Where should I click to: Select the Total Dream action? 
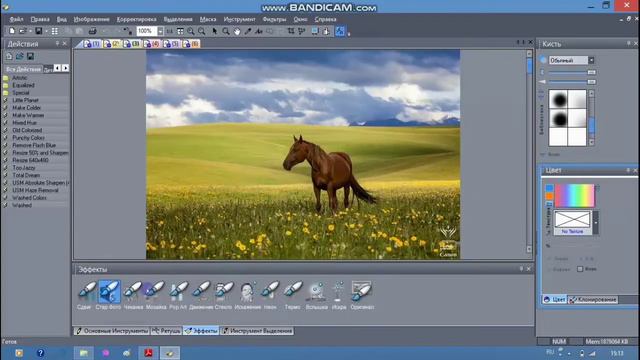click(26, 175)
